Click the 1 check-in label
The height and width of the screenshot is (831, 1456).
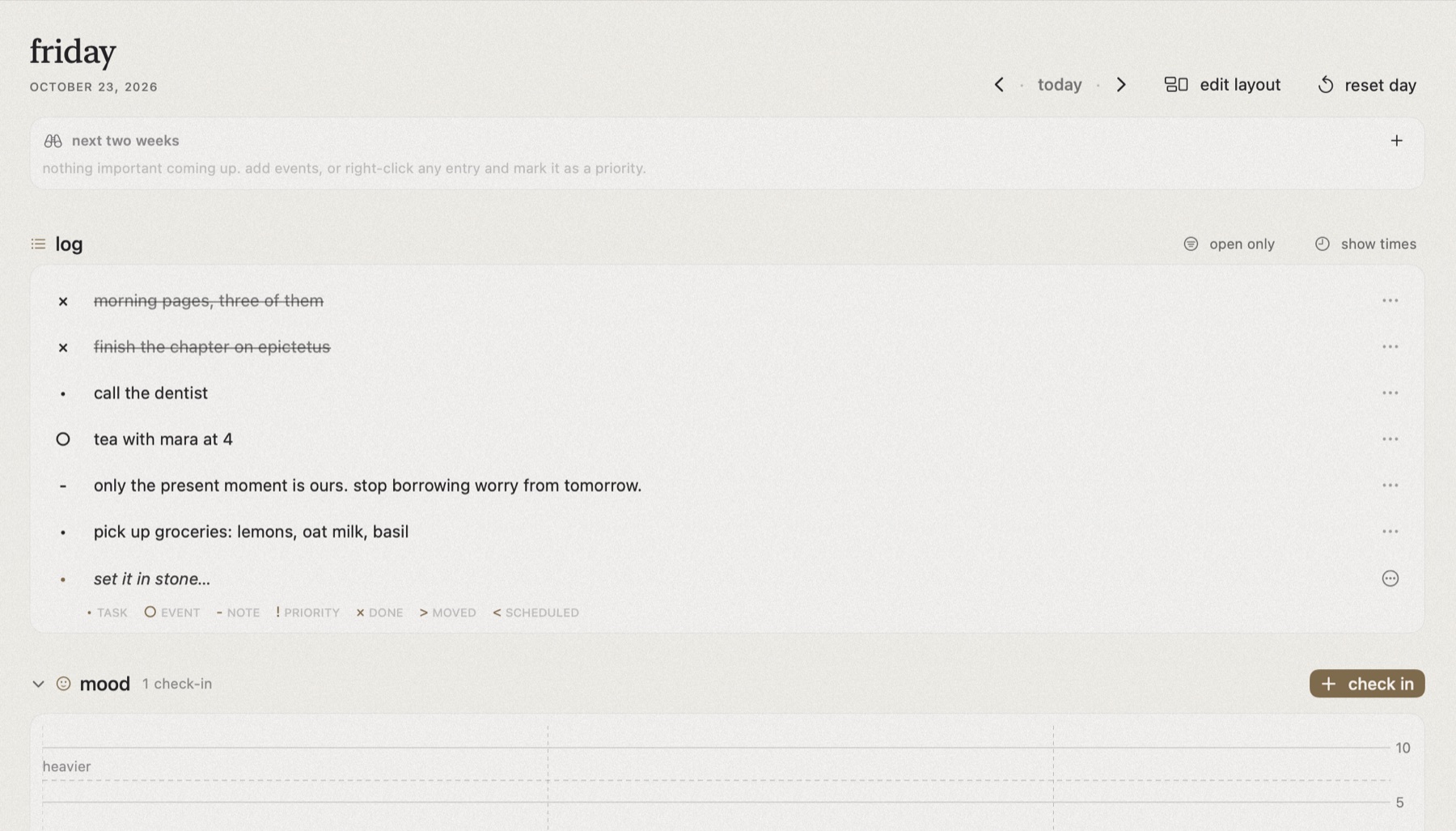tap(177, 684)
